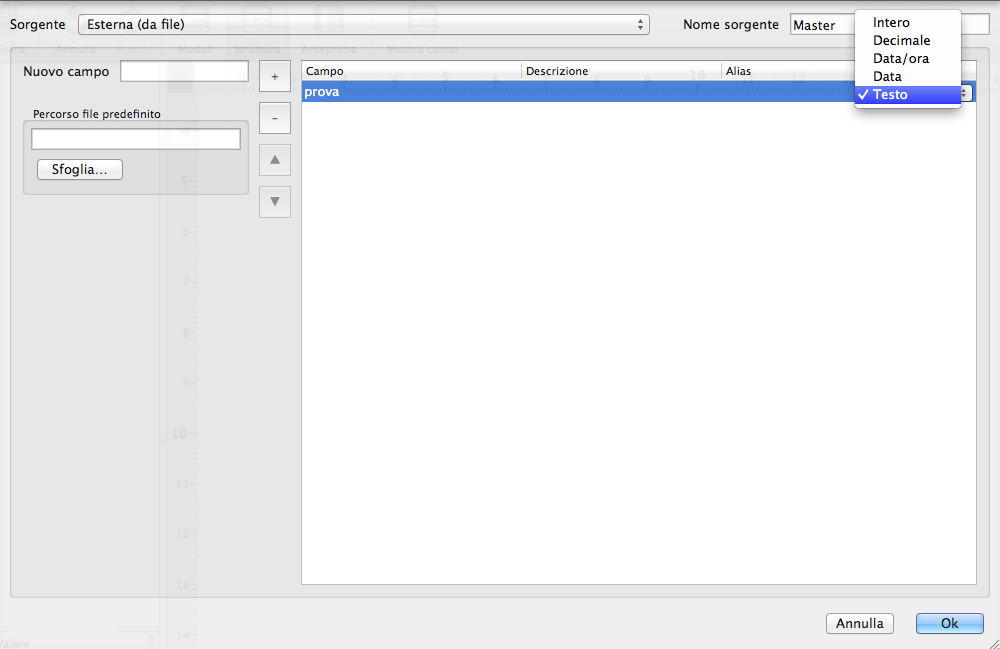This screenshot has height=649, width=1000.
Task: Click the plus button to add field
Action: tap(274, 76)
